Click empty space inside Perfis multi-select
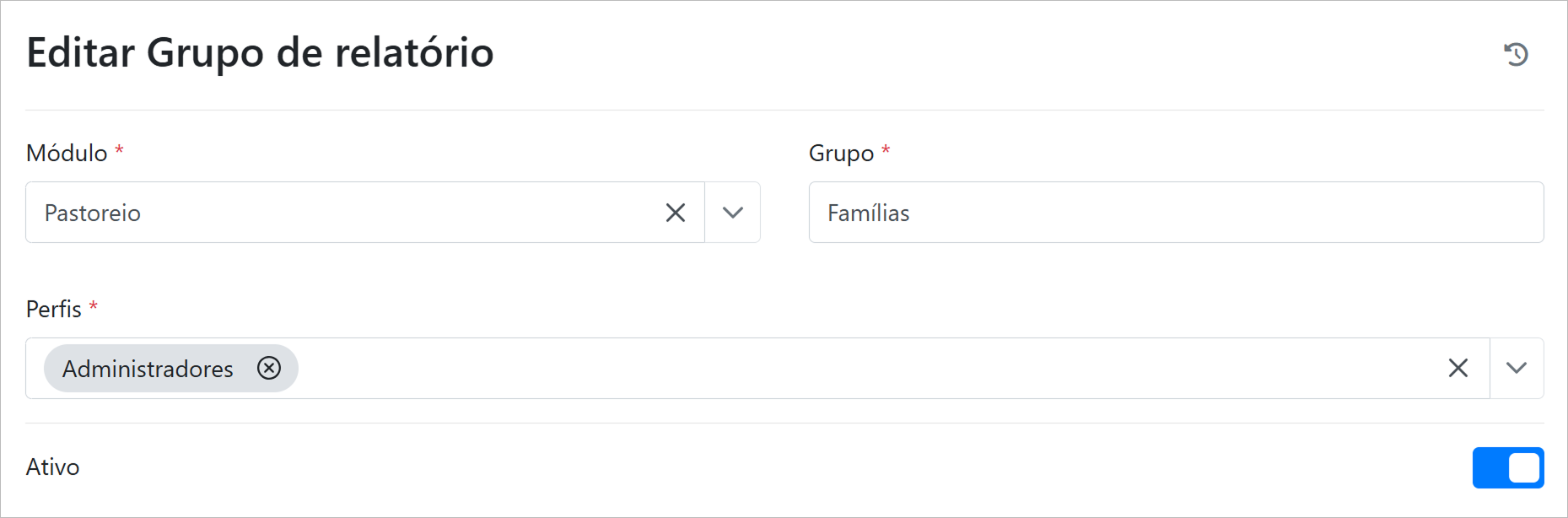1568x518 pixels. (843, 368)
